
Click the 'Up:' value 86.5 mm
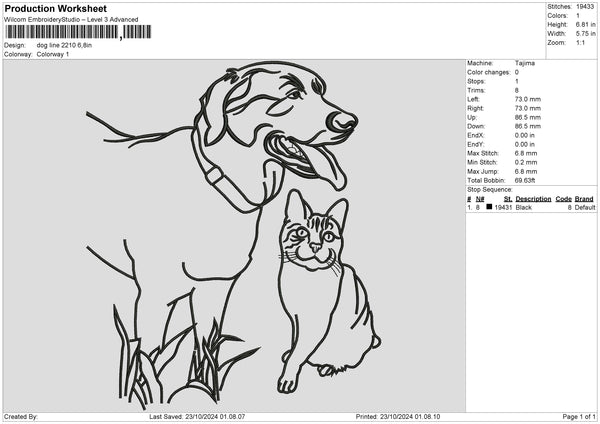[528, 117]
